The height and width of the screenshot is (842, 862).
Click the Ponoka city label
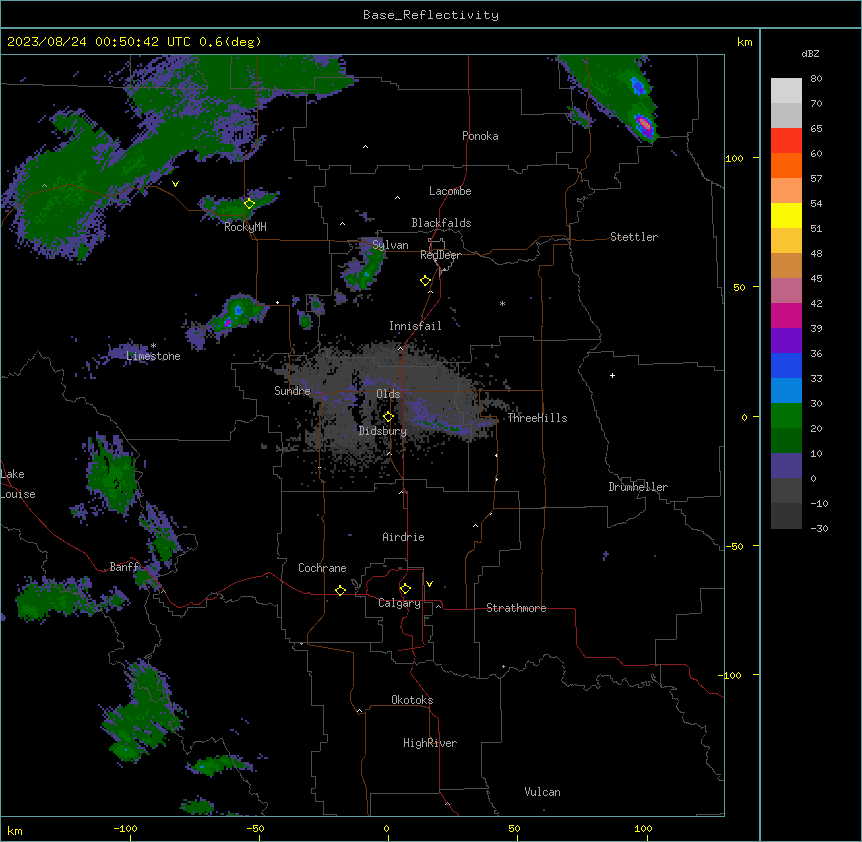tap(480, 136)
